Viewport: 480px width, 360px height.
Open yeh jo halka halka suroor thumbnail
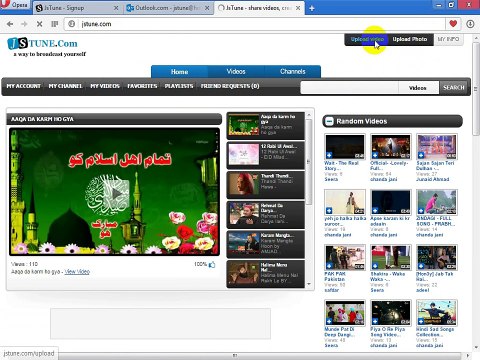[x=345, y=202]
